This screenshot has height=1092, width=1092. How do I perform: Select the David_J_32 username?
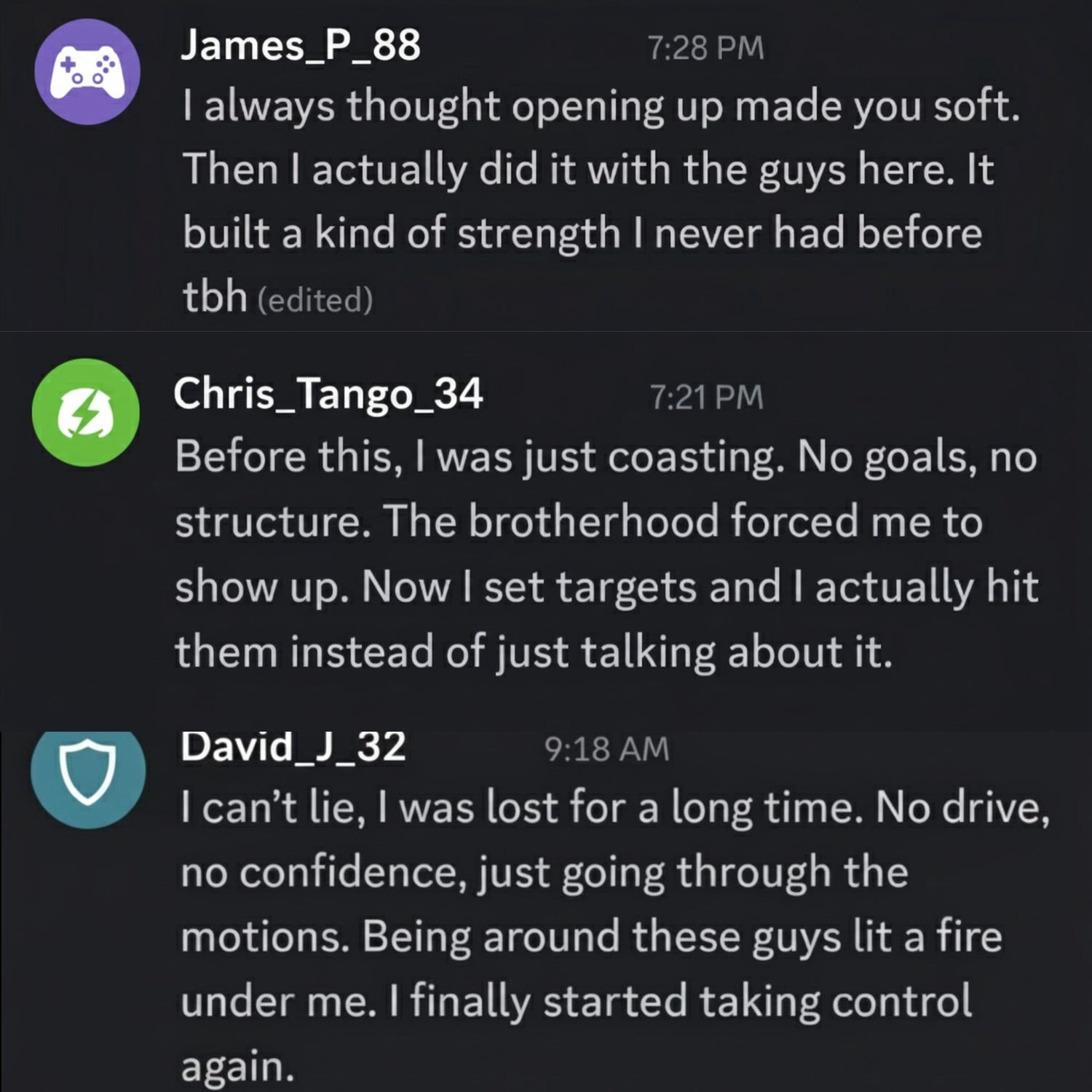pyautogui.click(x=293, y=747)
